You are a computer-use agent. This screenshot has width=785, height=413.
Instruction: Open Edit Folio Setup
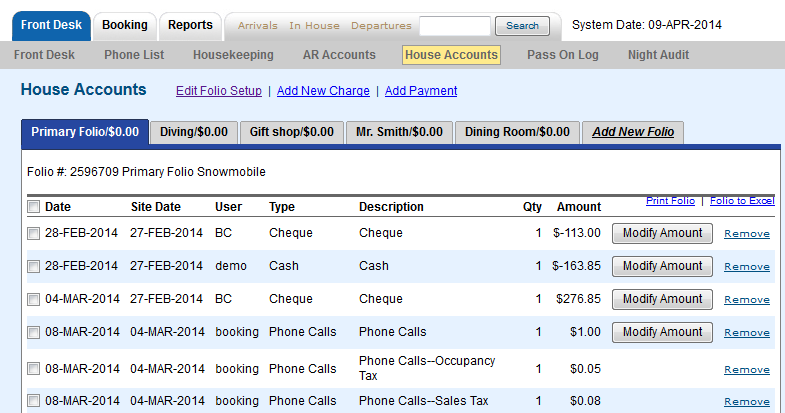coord(219,91)
